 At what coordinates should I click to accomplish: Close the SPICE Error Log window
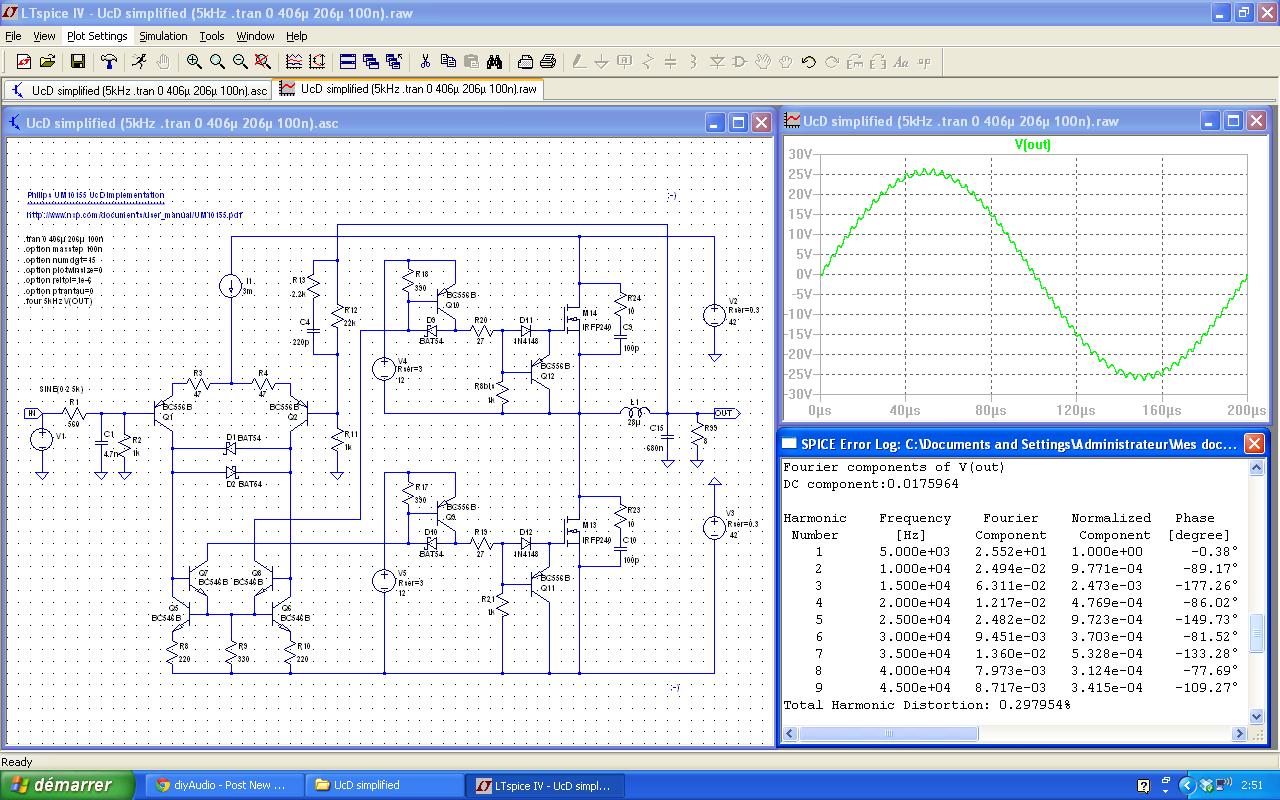(1254, 443)
